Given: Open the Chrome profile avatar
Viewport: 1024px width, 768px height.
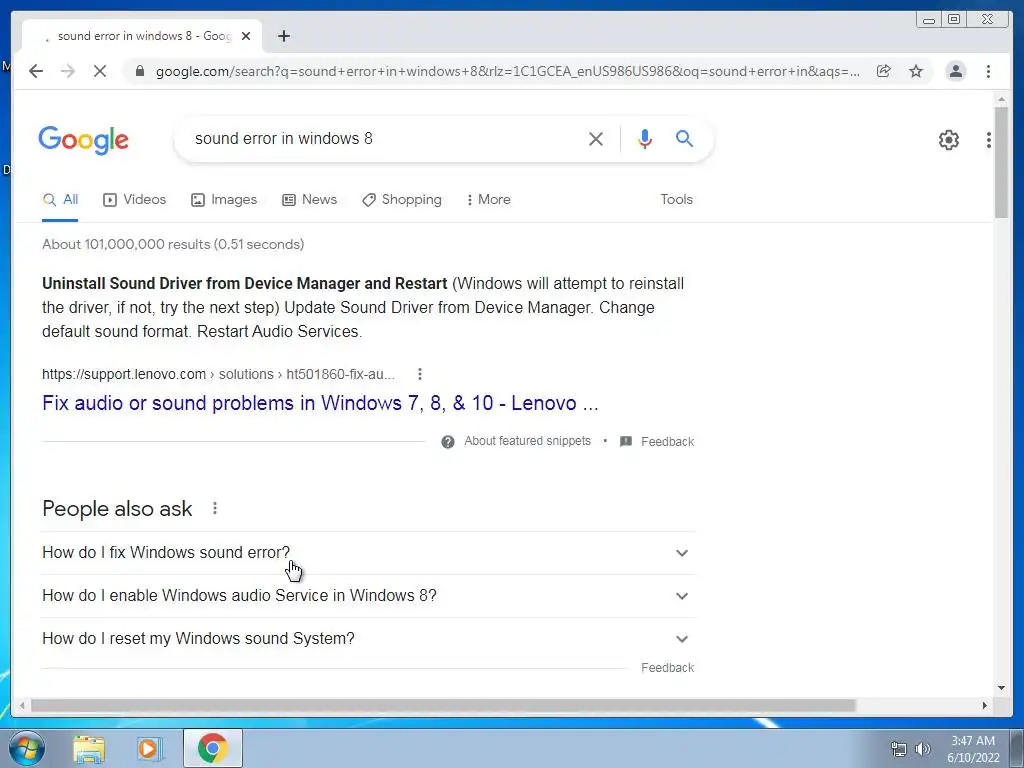Looking at the screenshot, I should coord(955,71).
